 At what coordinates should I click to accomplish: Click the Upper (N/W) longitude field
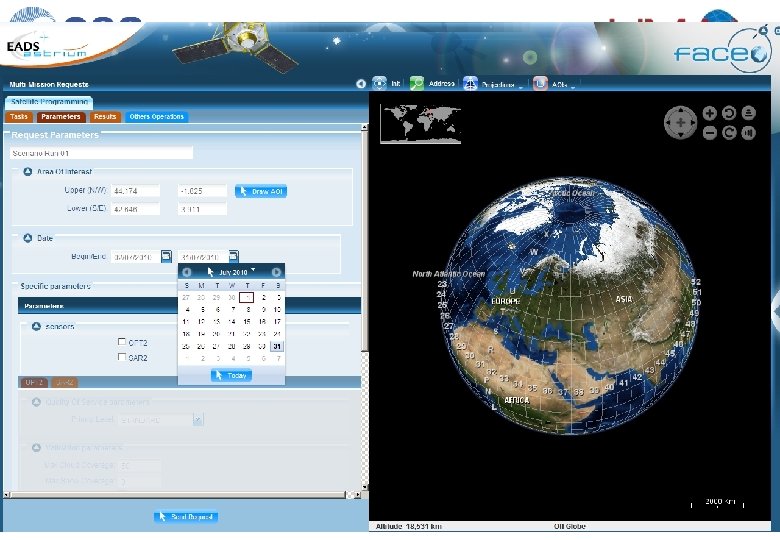(202, 191)
